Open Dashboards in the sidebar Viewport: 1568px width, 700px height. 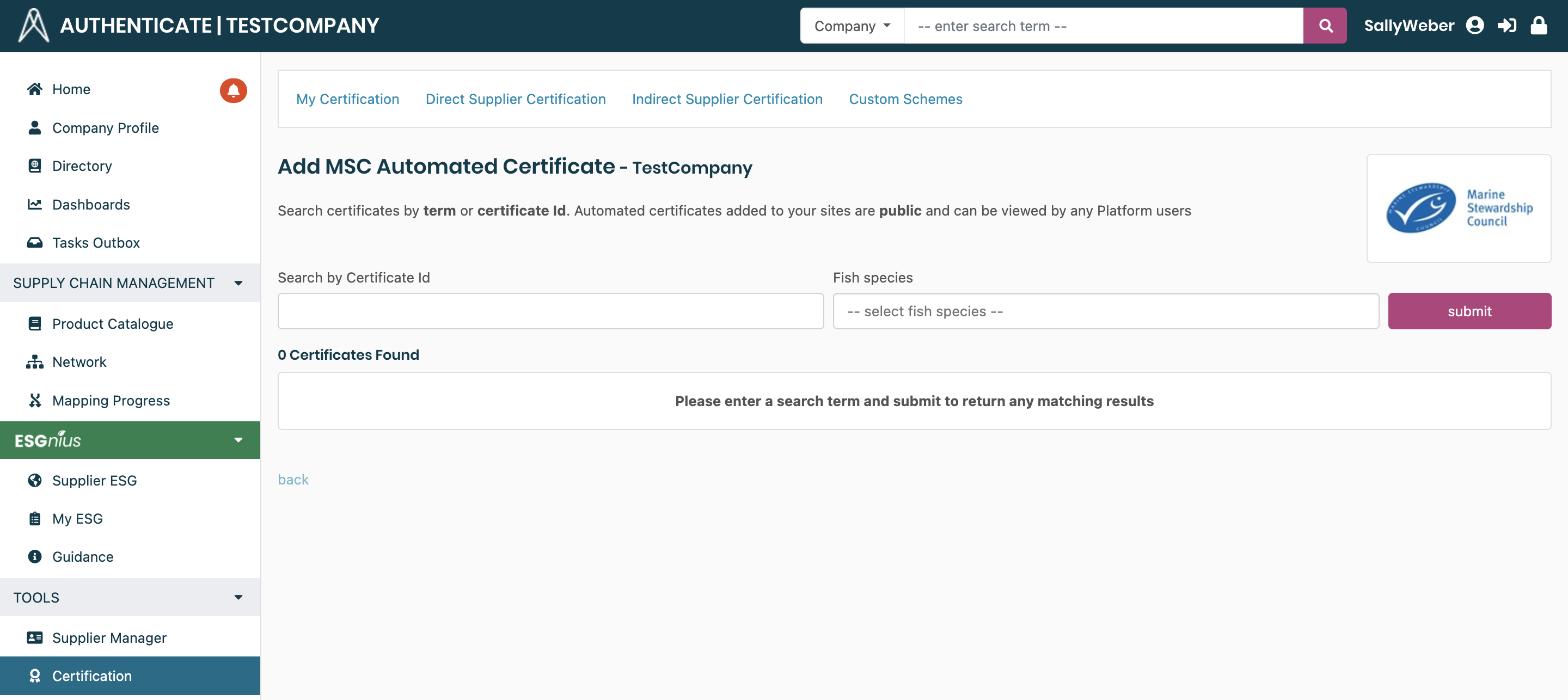(x=91, y=205)
